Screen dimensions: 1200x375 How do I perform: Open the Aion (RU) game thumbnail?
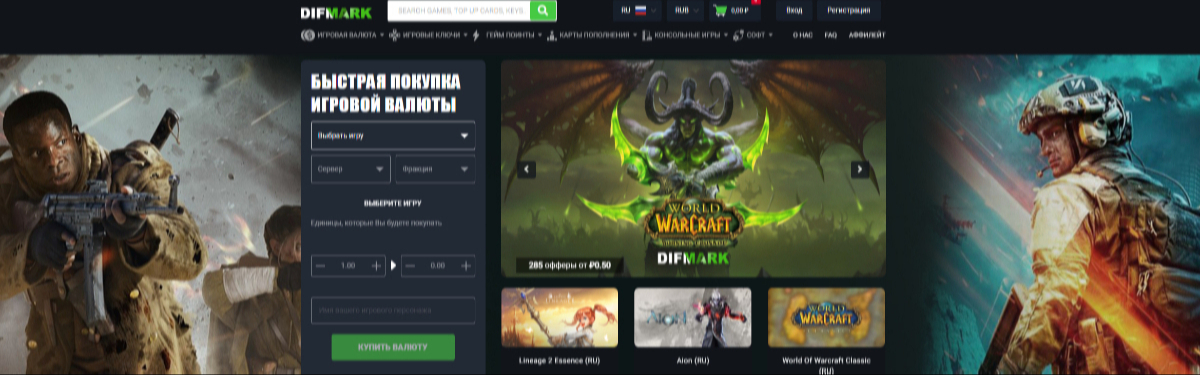point(693,317)
